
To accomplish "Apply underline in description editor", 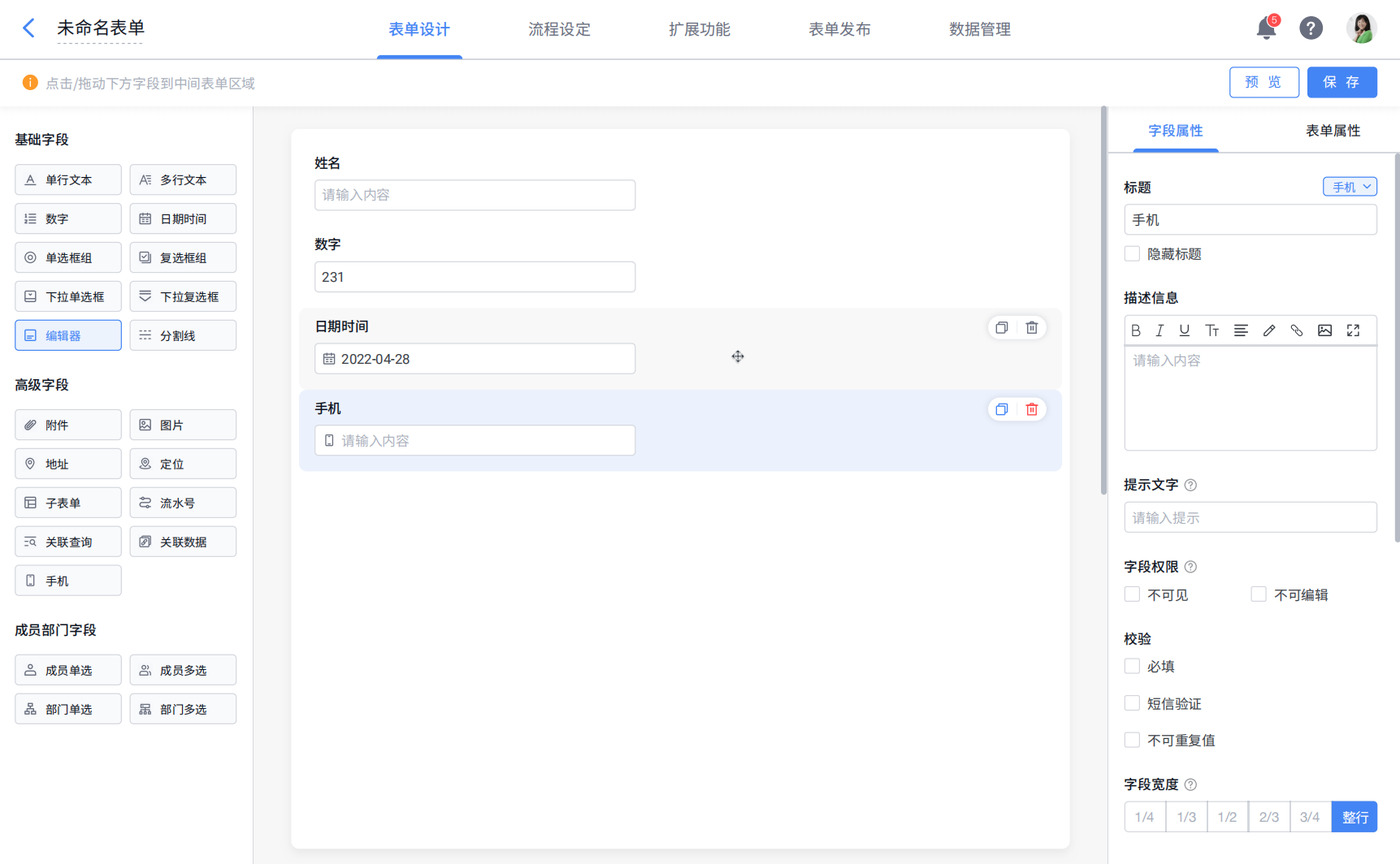I will (1184, 330).
